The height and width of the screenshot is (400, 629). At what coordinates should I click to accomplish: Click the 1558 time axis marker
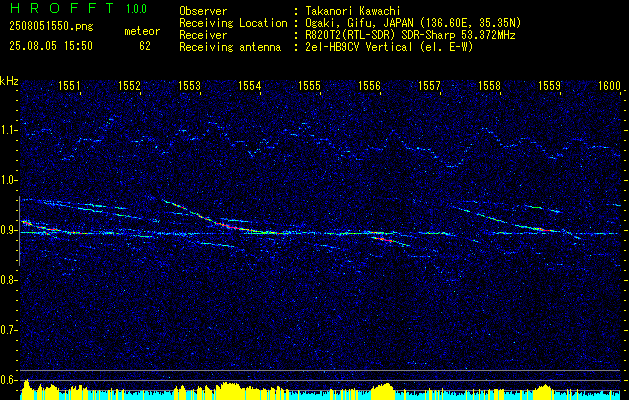pos(489,85)
